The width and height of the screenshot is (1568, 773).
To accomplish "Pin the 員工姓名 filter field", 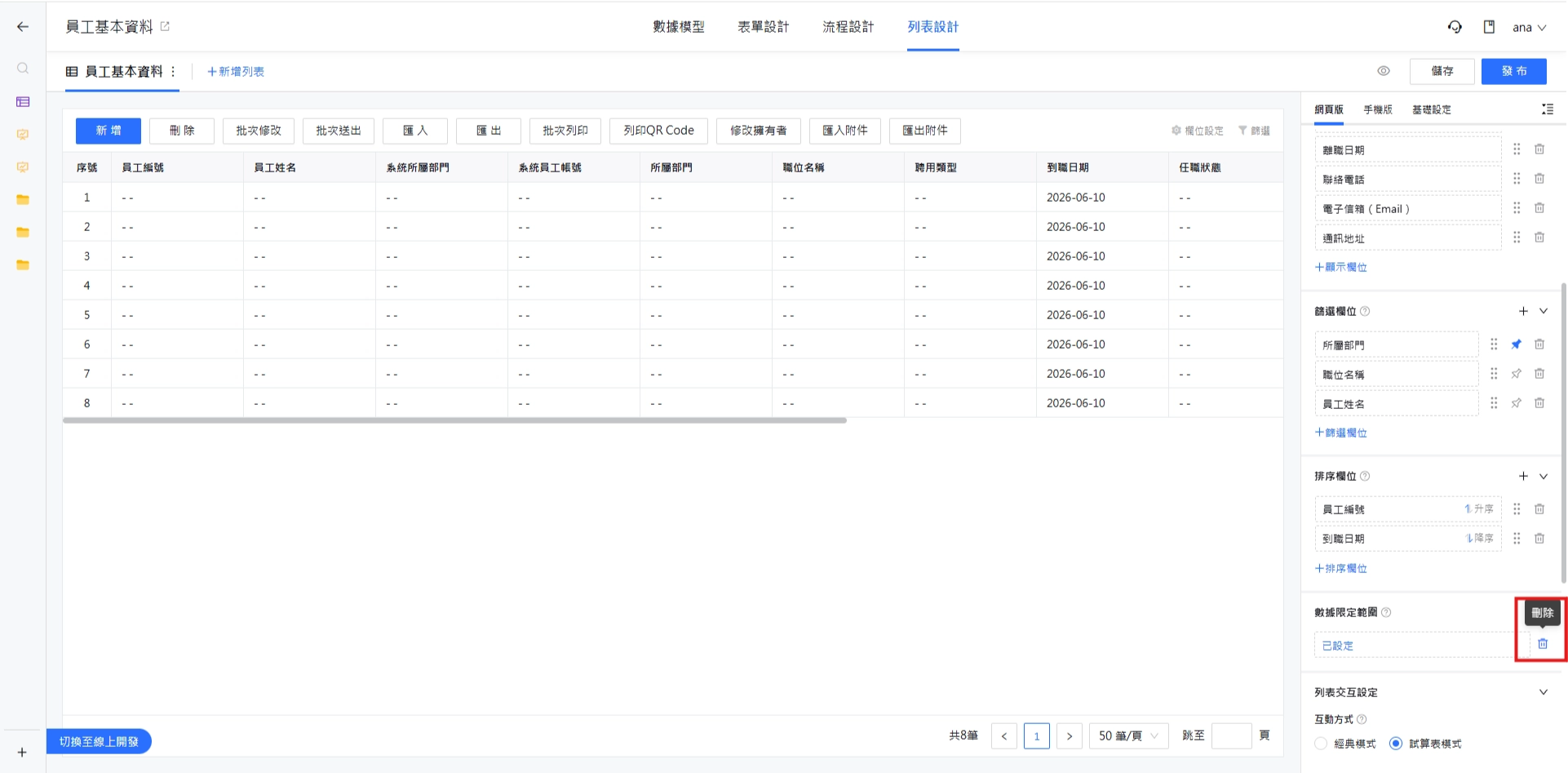I will click(x=1517, y=403).
